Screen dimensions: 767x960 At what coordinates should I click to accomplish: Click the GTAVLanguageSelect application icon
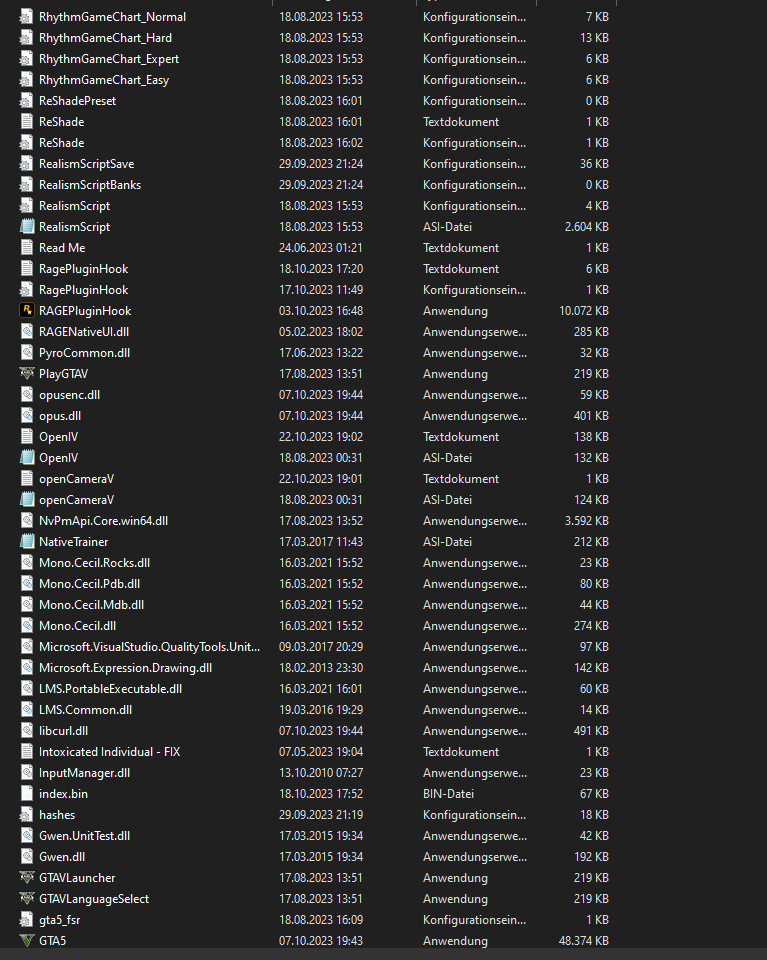[26, 898]
